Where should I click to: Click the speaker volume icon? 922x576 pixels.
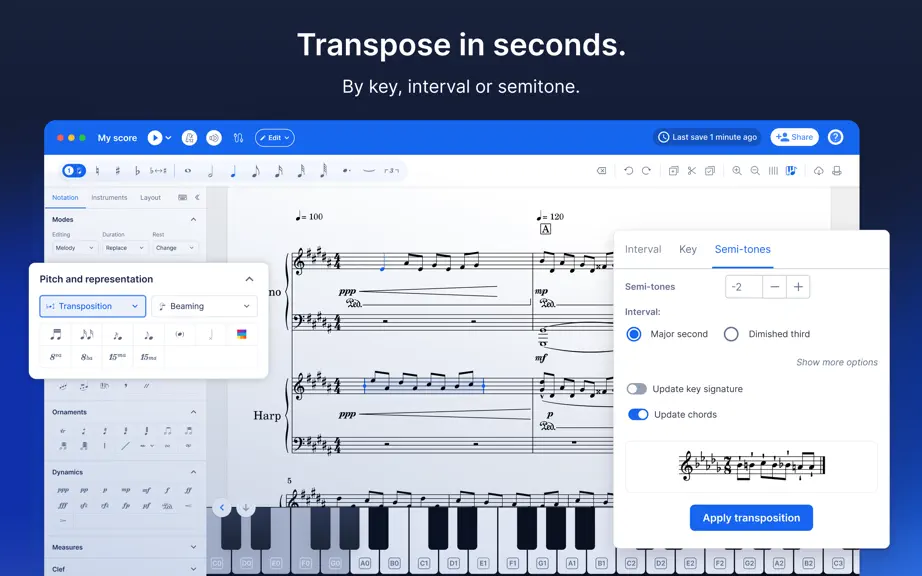point(214,138)
